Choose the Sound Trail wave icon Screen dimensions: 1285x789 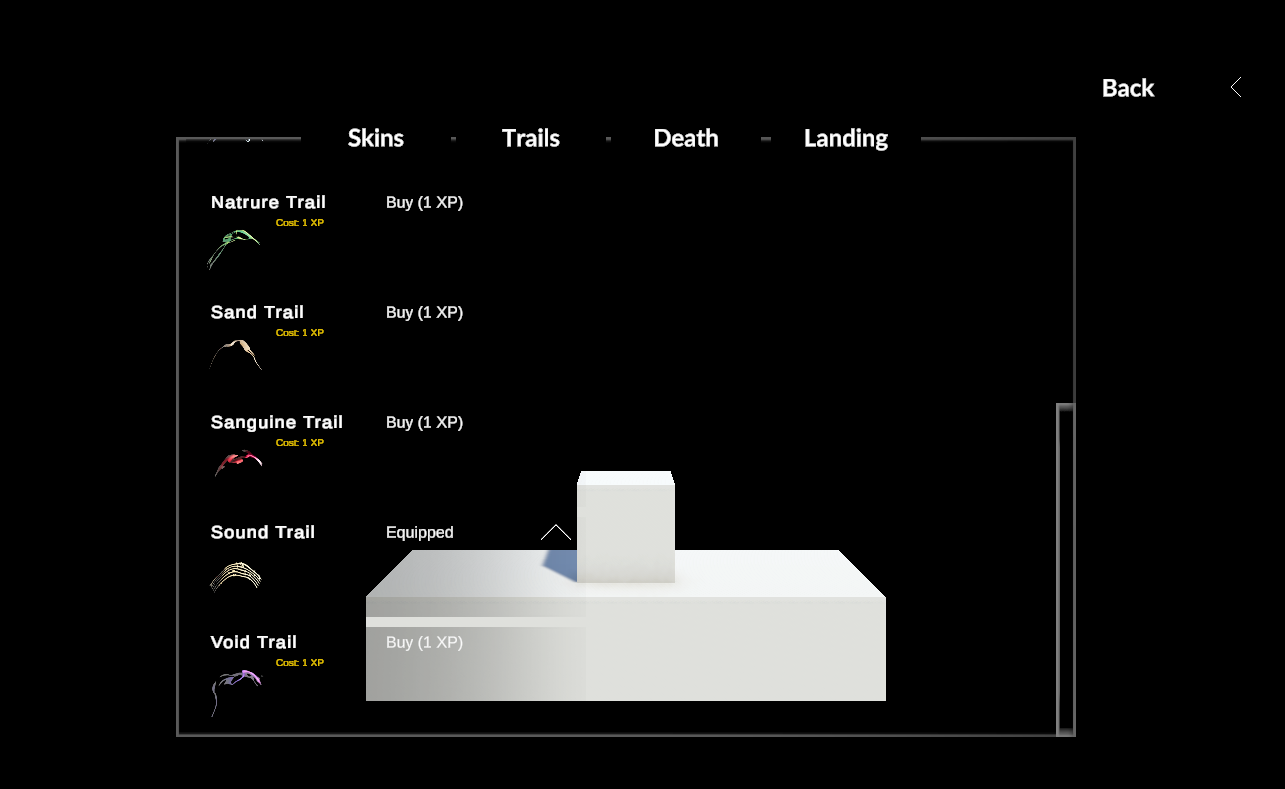click(236, 577)
